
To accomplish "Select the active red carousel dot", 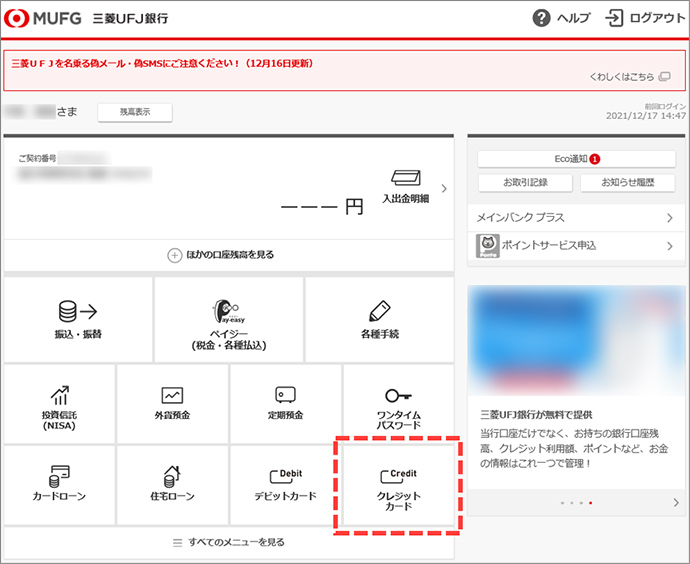I will pyautogui.click(x=591, y=503).
